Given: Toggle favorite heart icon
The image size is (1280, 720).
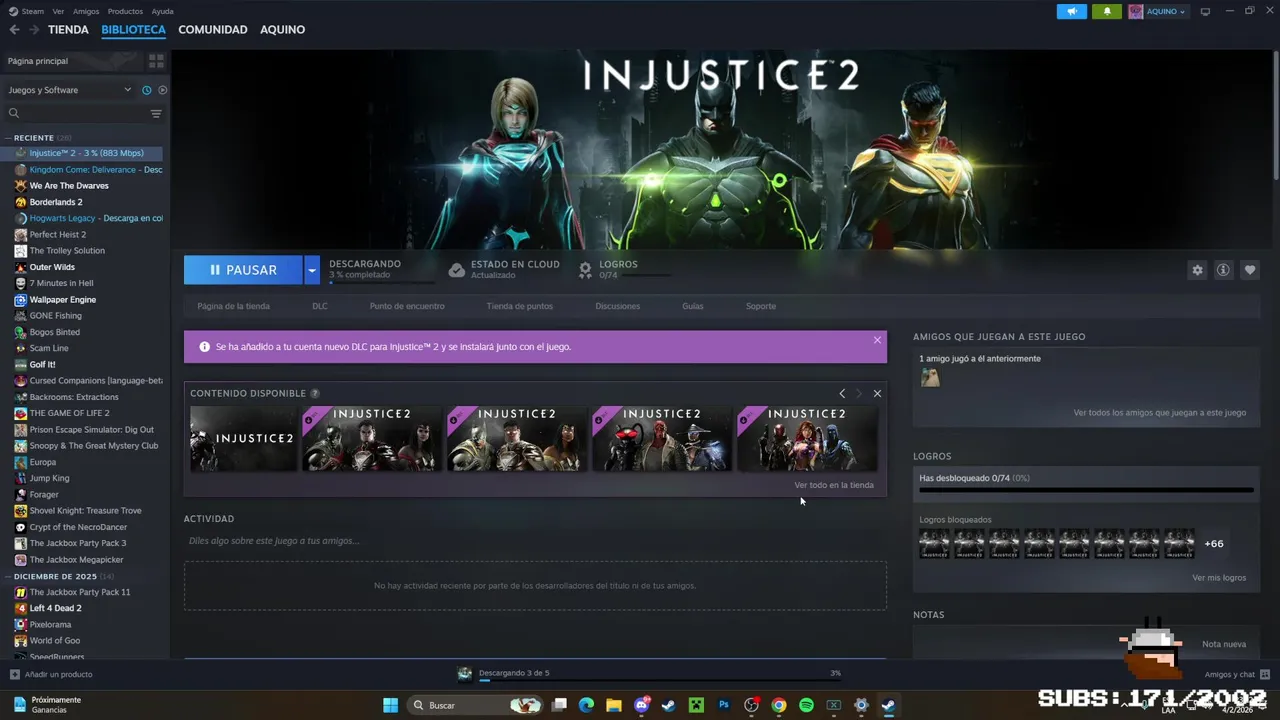Looking at the screenshot, I should tap(1249, 270).
